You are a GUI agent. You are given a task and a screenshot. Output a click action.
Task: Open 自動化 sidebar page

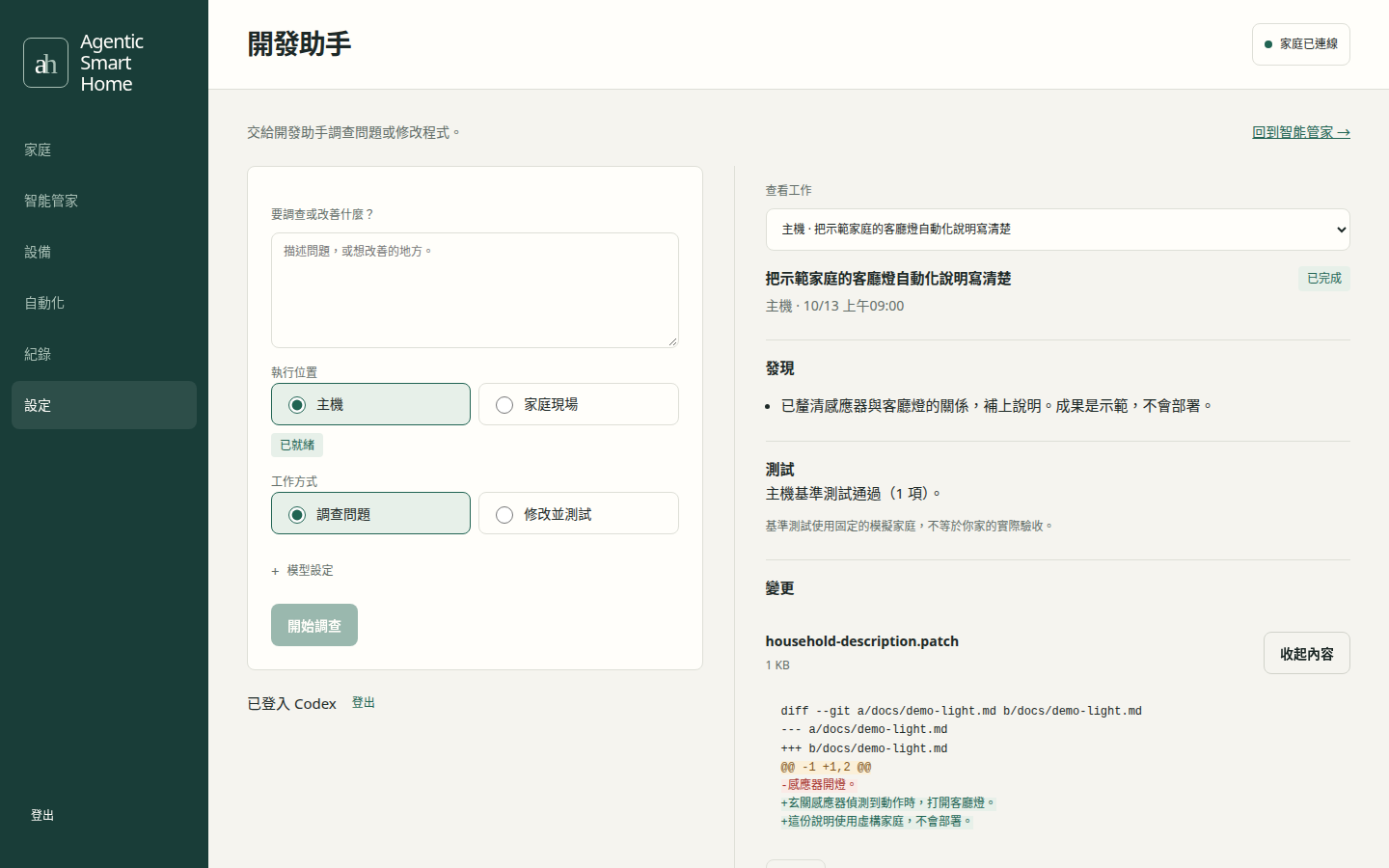pos(104,303)
